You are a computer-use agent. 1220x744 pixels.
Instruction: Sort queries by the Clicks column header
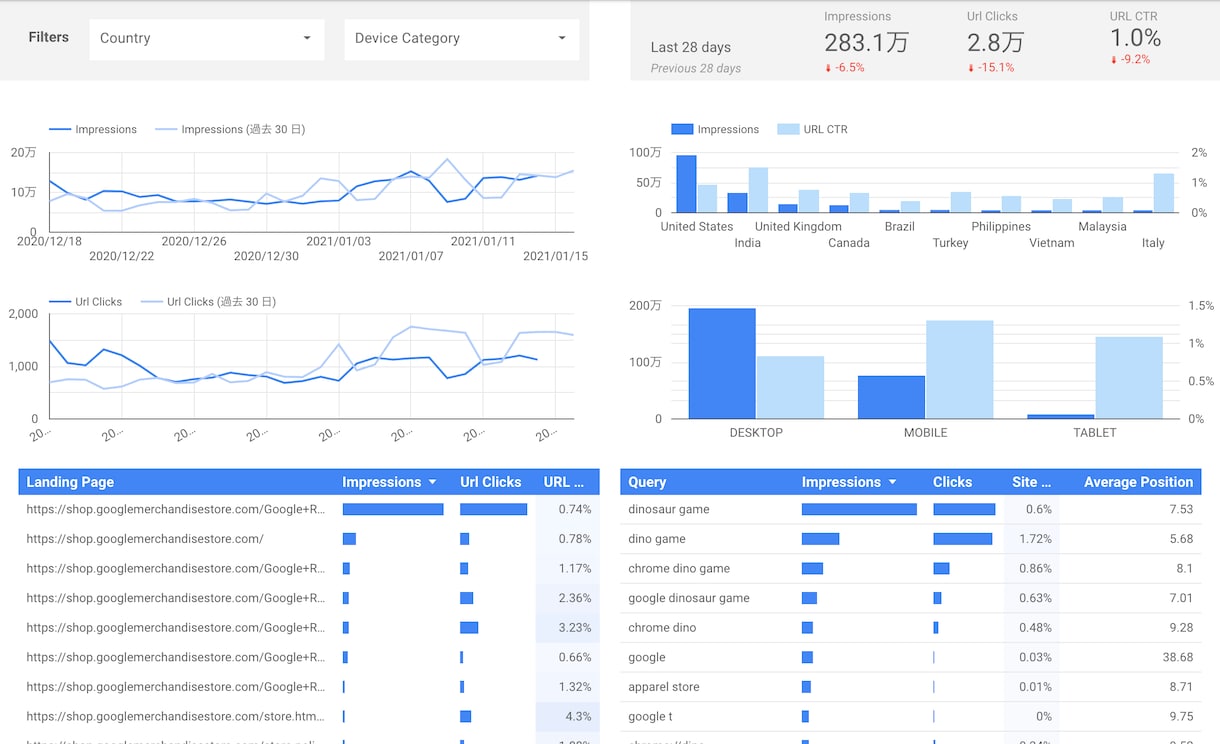coord(952,482)
